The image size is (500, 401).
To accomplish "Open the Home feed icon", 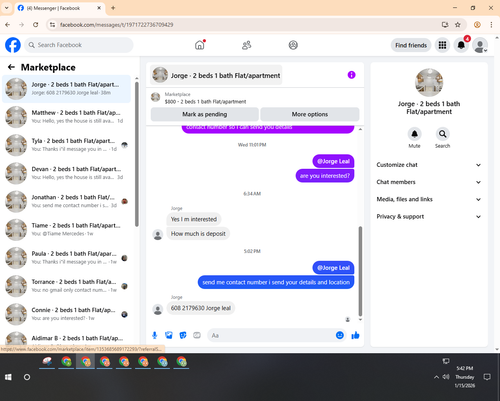I will 200,45.
